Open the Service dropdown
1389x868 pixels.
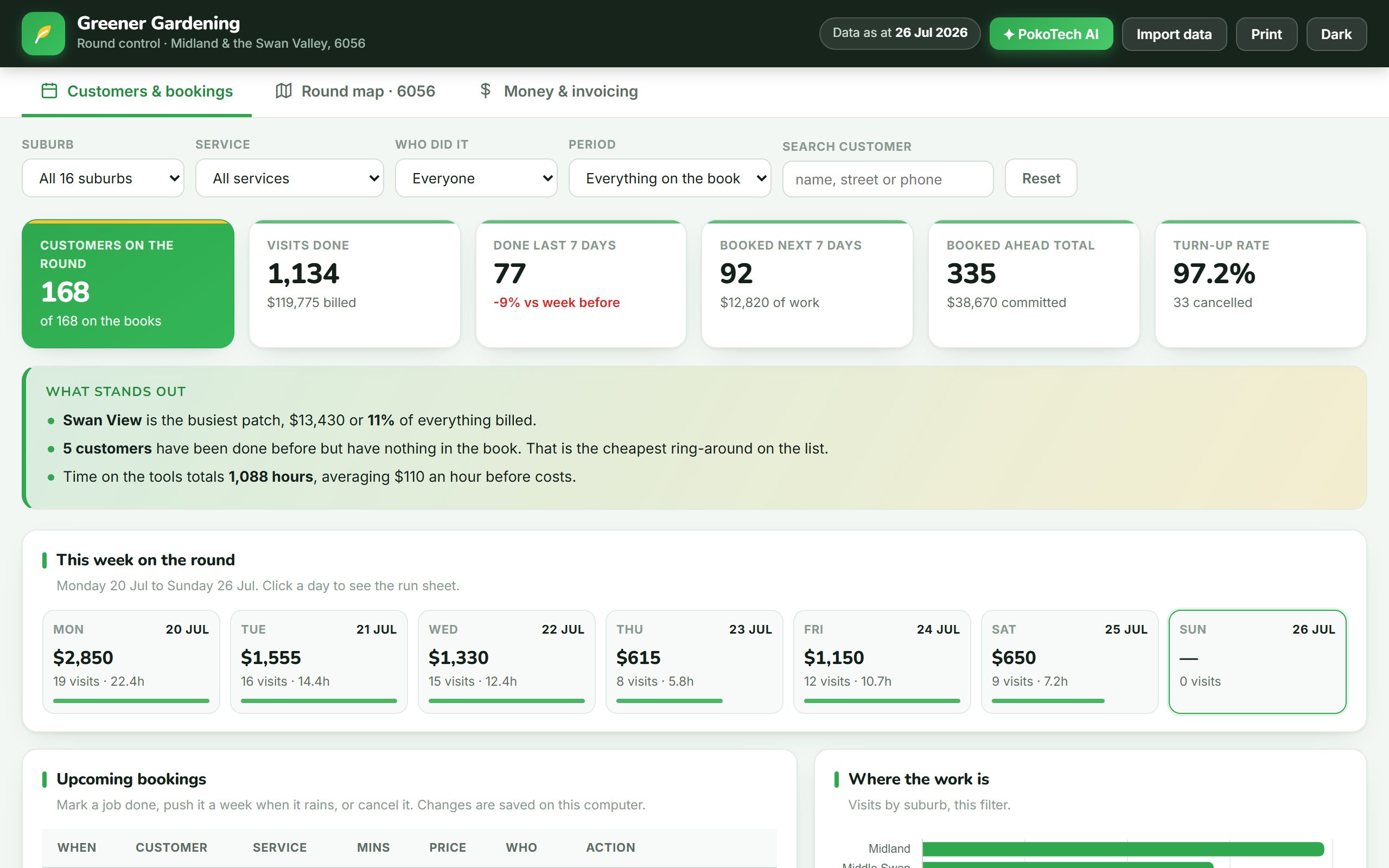pos(289,178)
